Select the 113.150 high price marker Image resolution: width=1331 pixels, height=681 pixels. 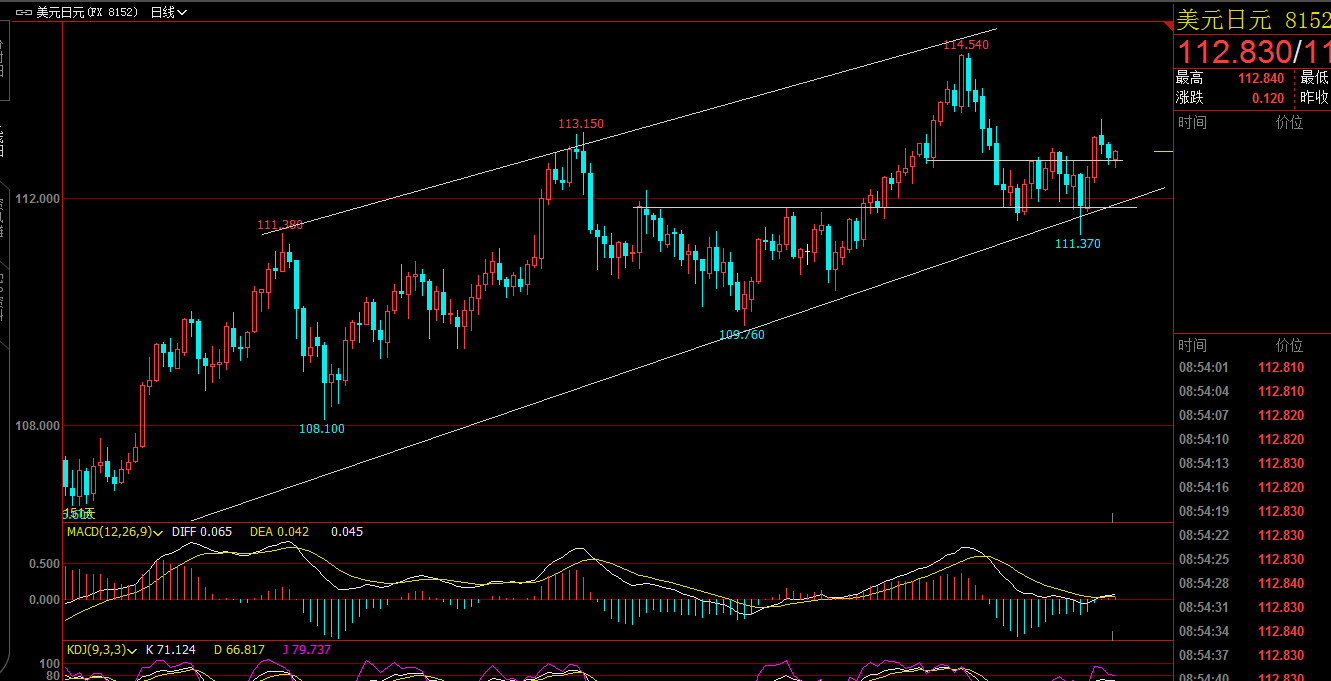pos(580,124)
